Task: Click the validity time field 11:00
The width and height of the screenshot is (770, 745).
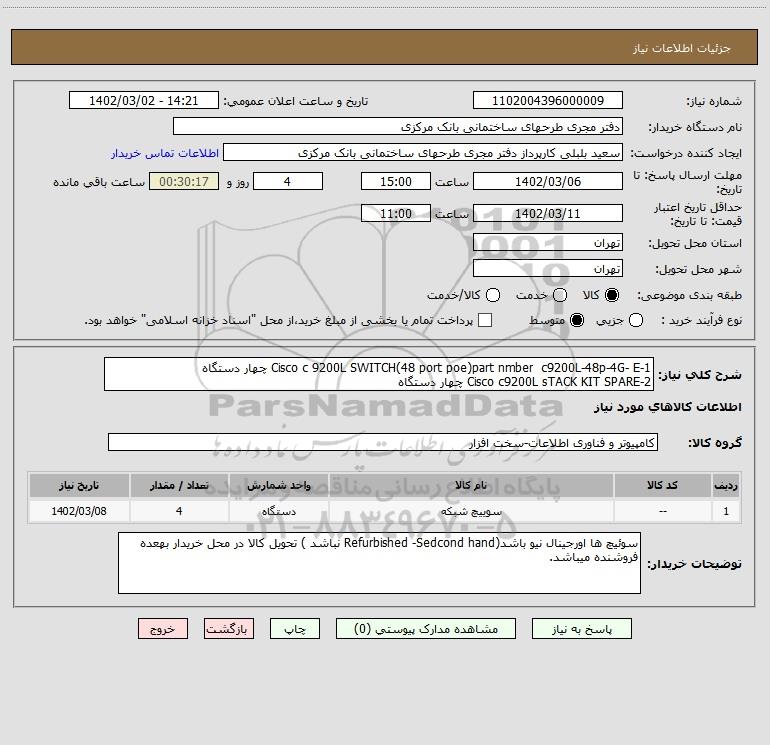Action: [396, 213]
